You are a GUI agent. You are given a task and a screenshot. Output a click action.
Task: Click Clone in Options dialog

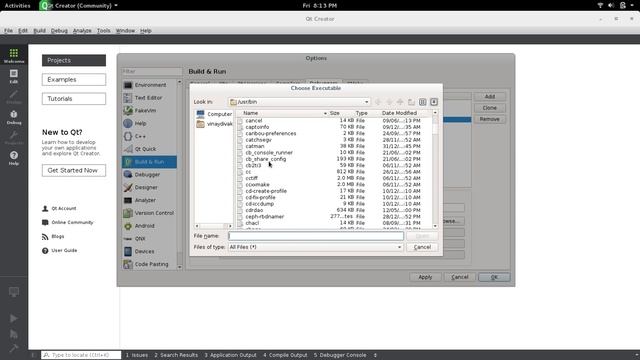click(489, 108)
